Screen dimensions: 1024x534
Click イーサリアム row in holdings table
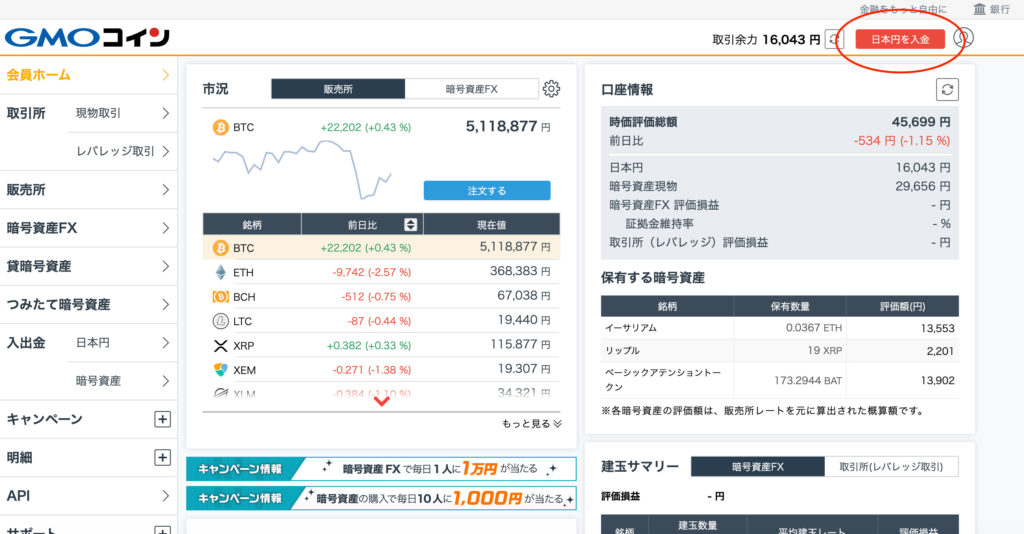click(x=780, y=328)
